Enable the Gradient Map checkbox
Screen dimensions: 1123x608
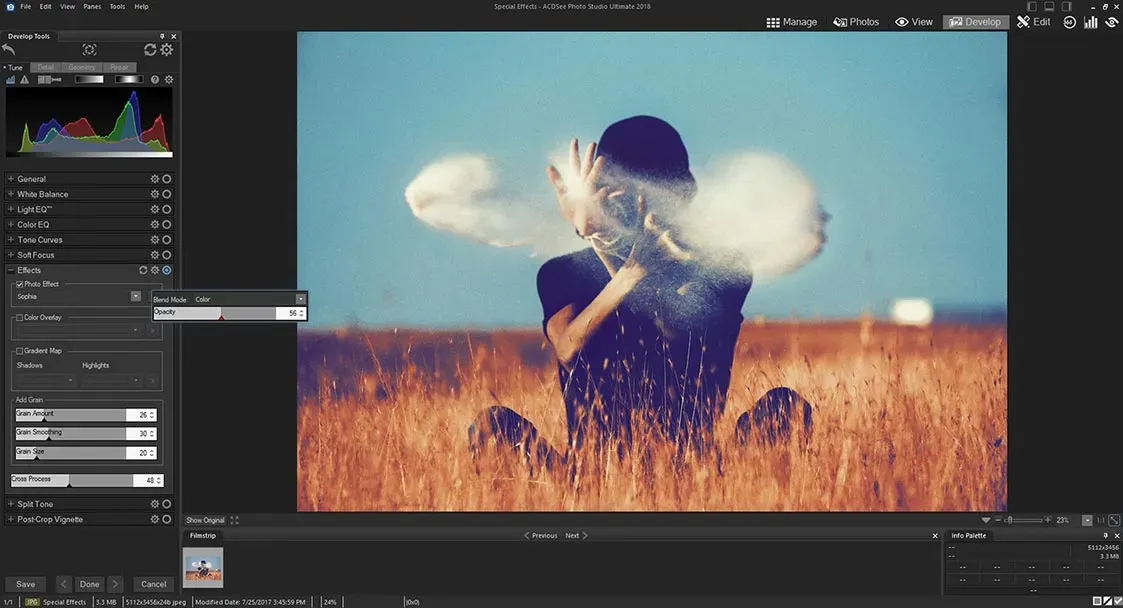pos(19,351)
